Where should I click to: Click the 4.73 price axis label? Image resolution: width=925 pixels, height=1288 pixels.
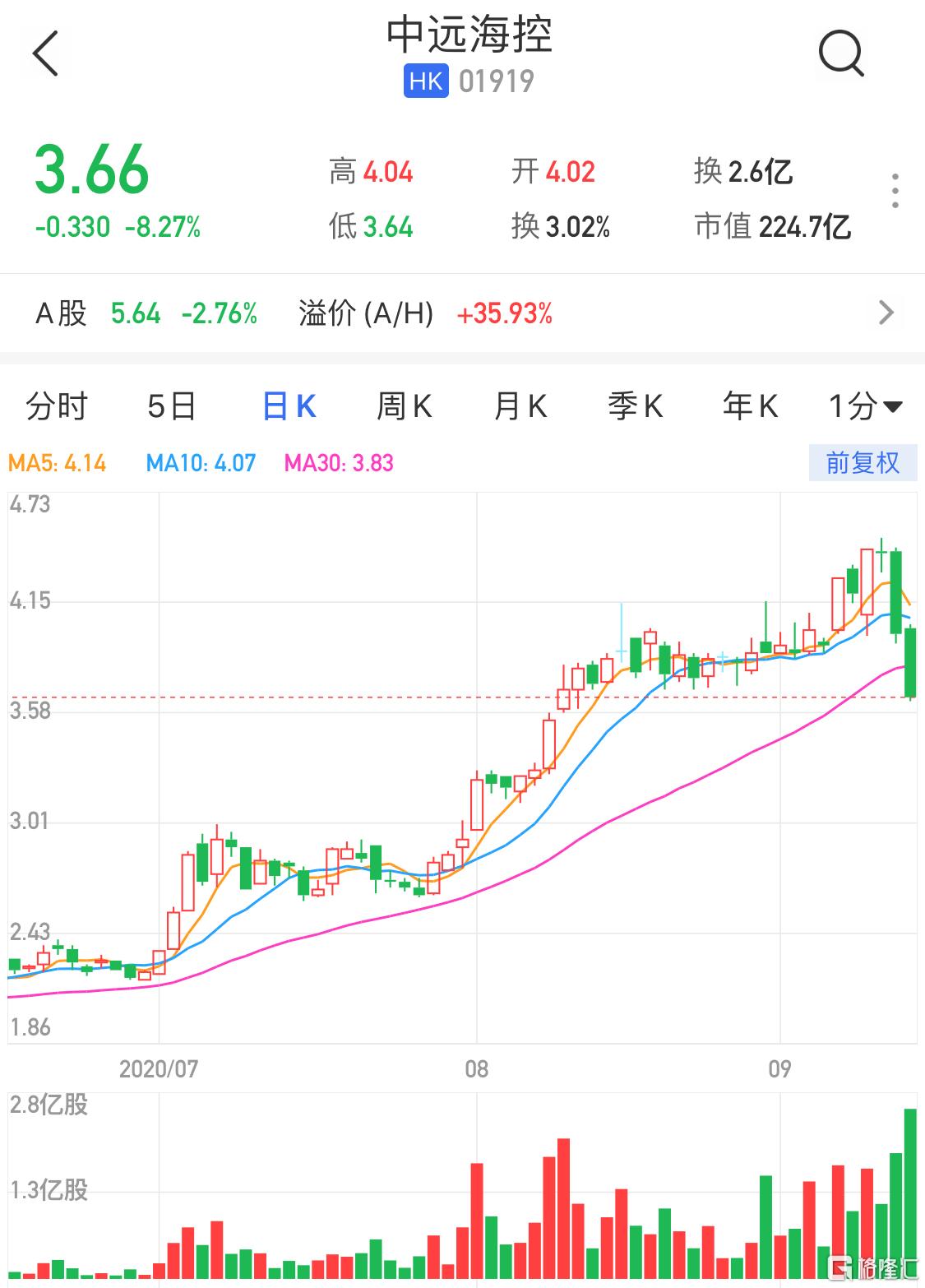(x=30, y=504)
